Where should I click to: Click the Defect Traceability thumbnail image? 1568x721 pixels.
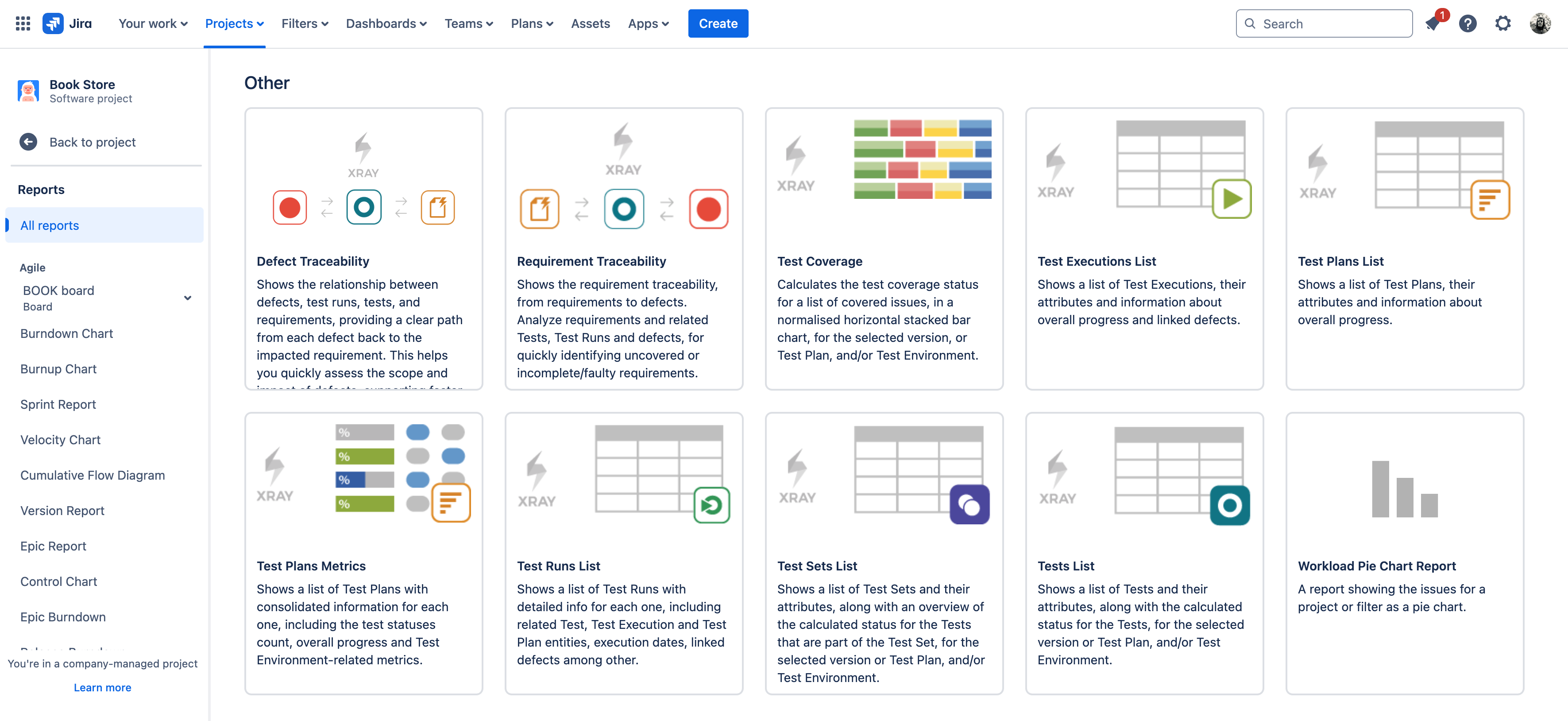pos(363,178)
